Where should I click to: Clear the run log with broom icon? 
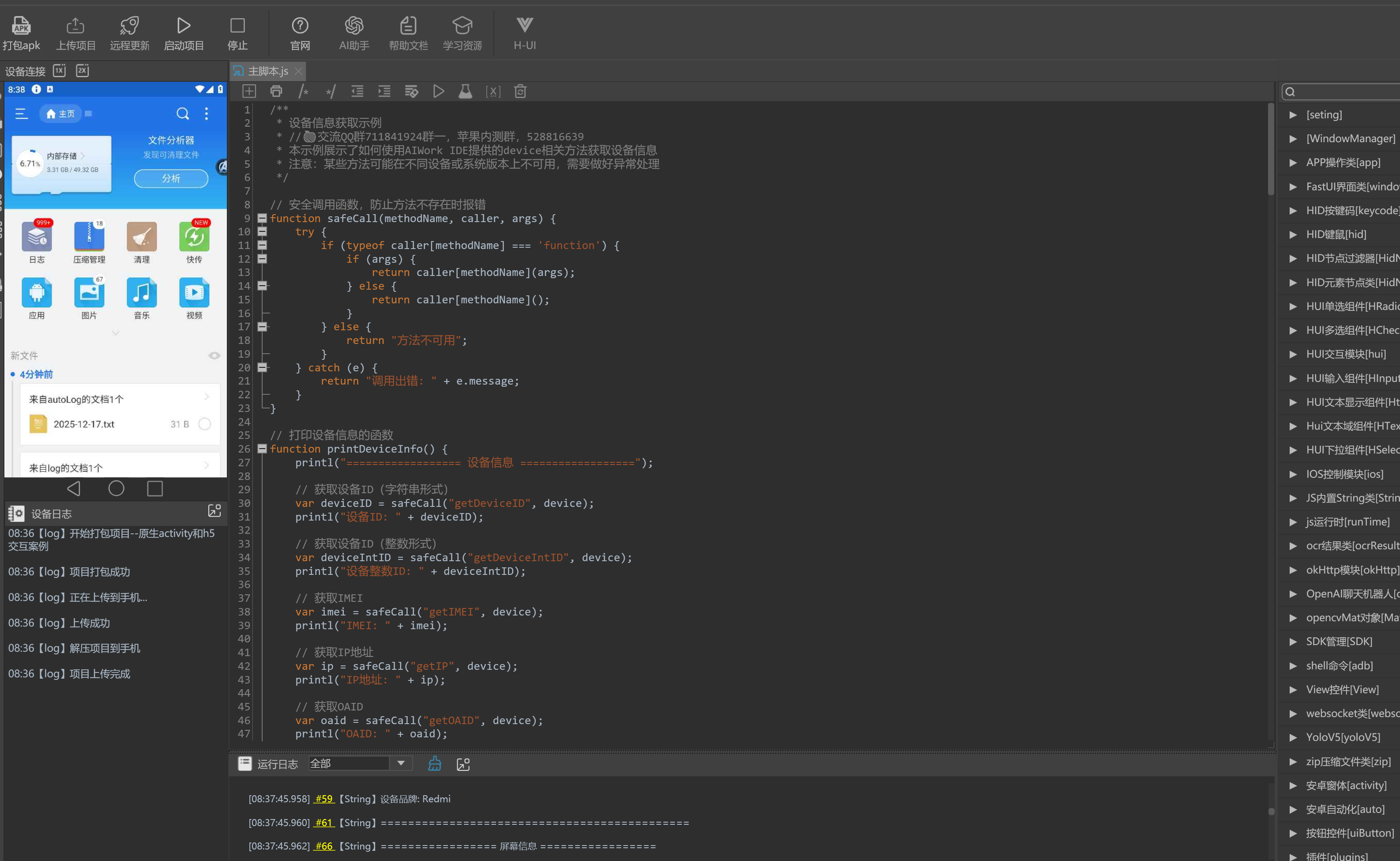coord(434,763)
